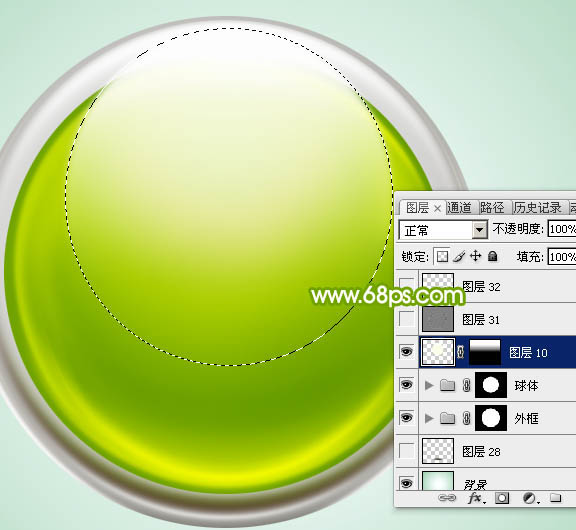Select 图层 32 layer thumbnail
Screen dimensions: 576x530
point(438,286)
